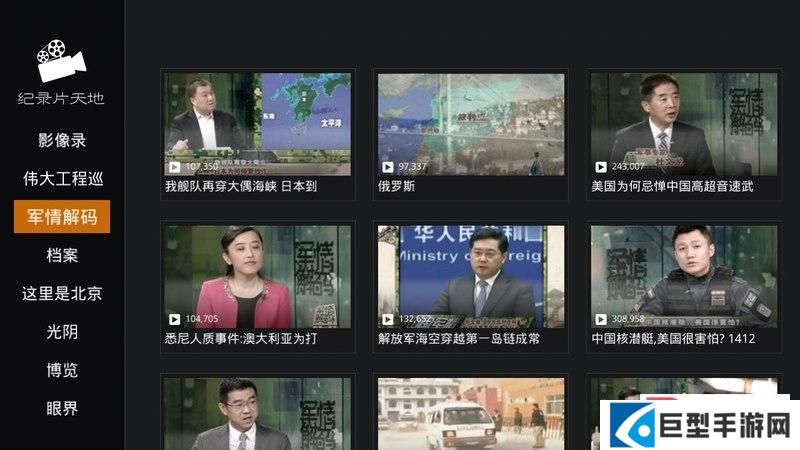The height and width of the screenshot is (450, 800).
Task: Click the 纪录片天地 app title text
Action: (61, 98)
